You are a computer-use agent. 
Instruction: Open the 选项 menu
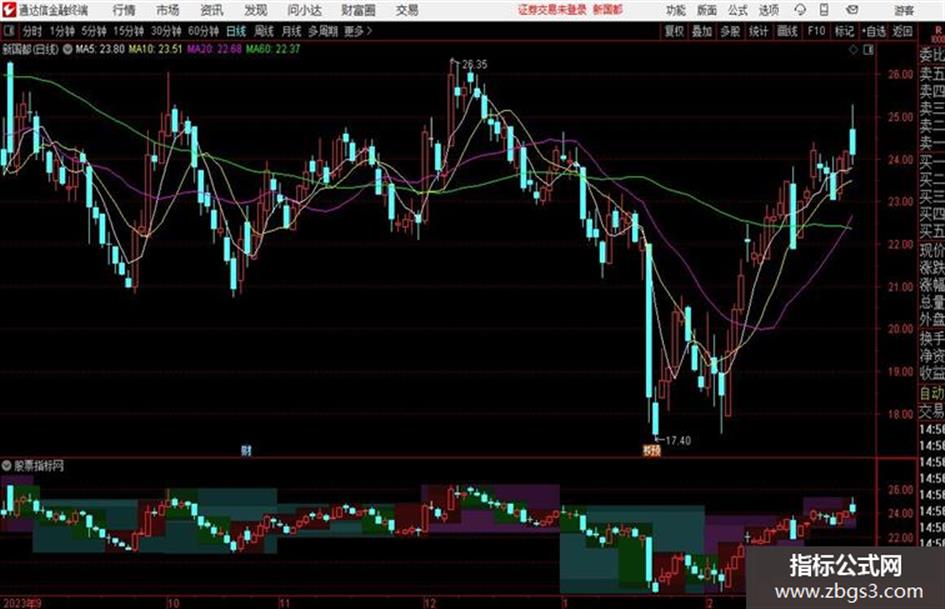point(769,10)
